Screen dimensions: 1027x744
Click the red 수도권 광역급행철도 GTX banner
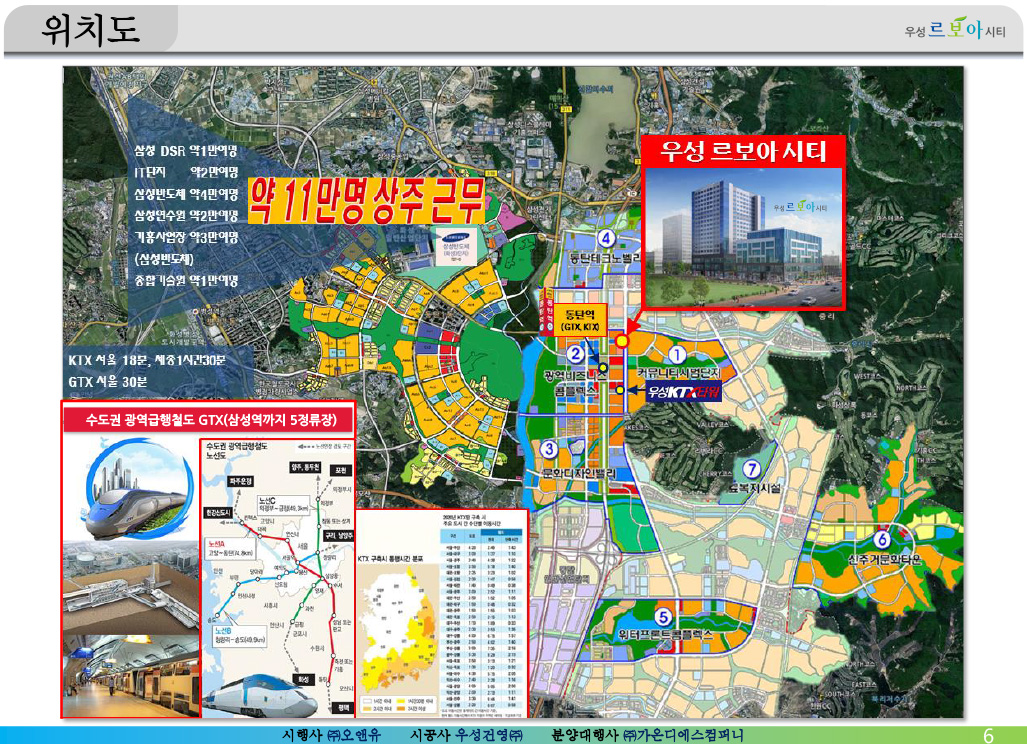[210, 419]
